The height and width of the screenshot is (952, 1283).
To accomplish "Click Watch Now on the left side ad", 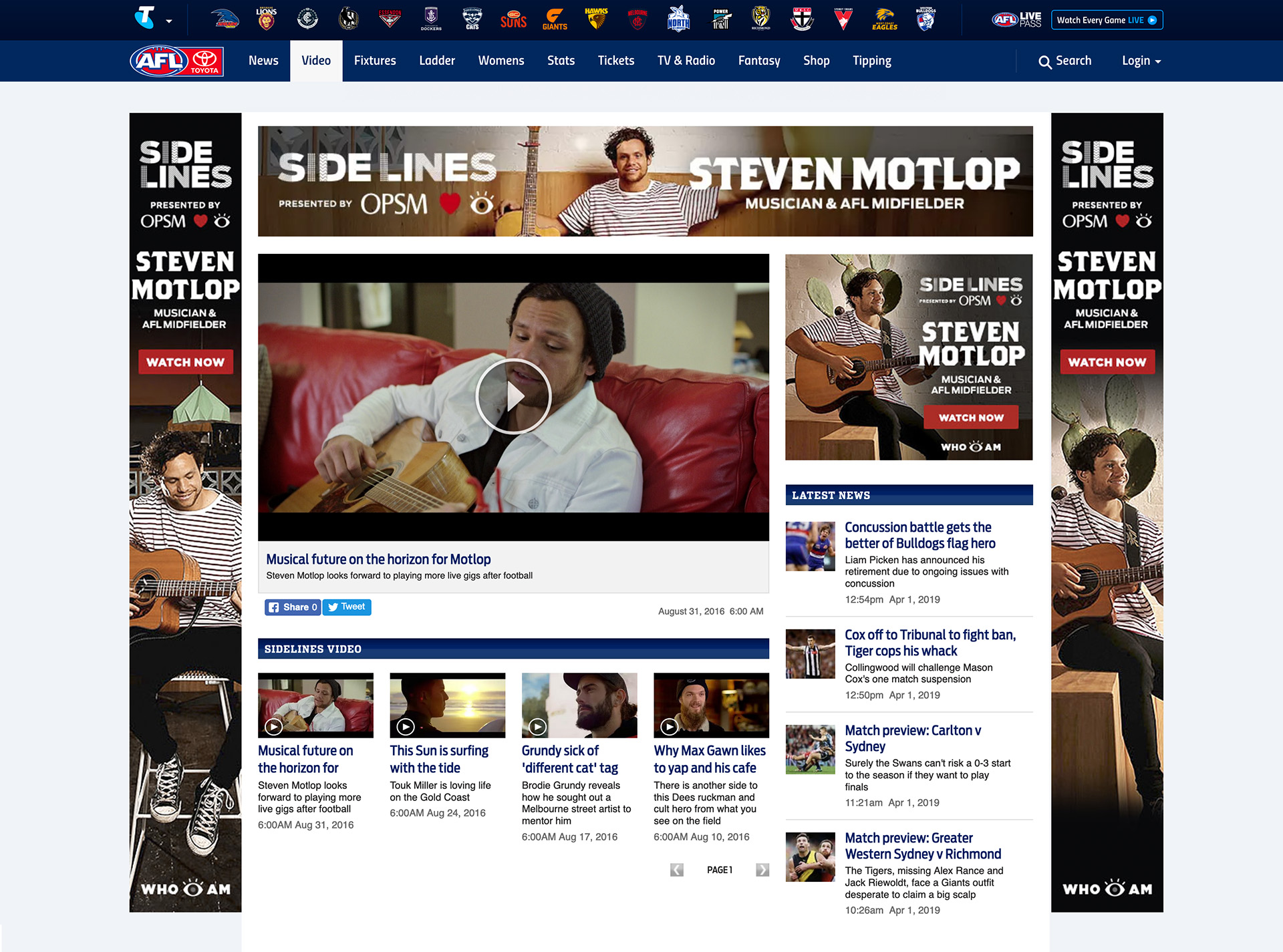I will [186, 362].
